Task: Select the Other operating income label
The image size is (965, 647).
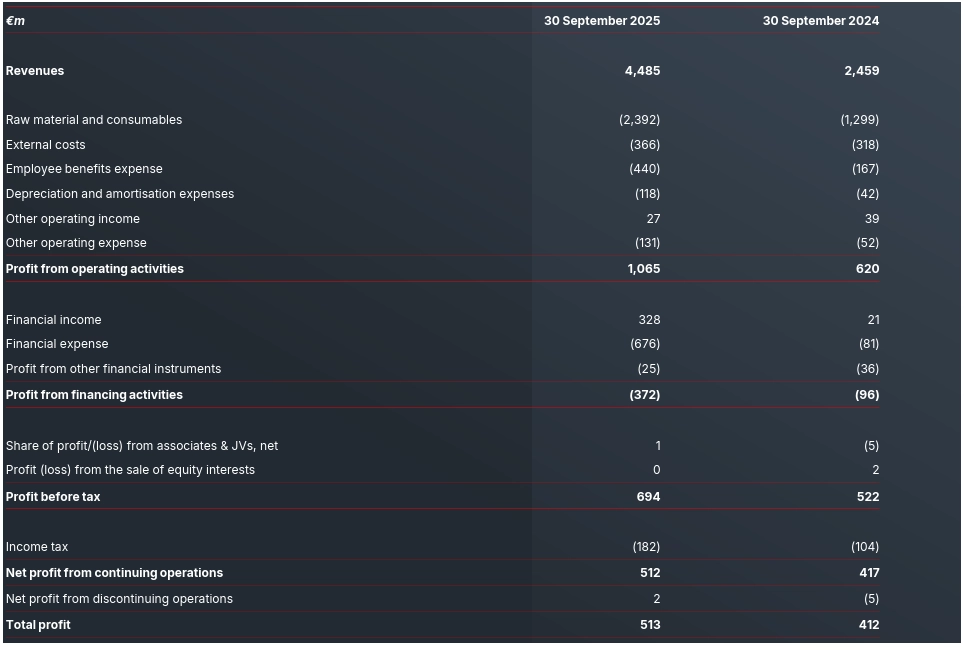Action: pyautogui.click(x=73, y=219)
